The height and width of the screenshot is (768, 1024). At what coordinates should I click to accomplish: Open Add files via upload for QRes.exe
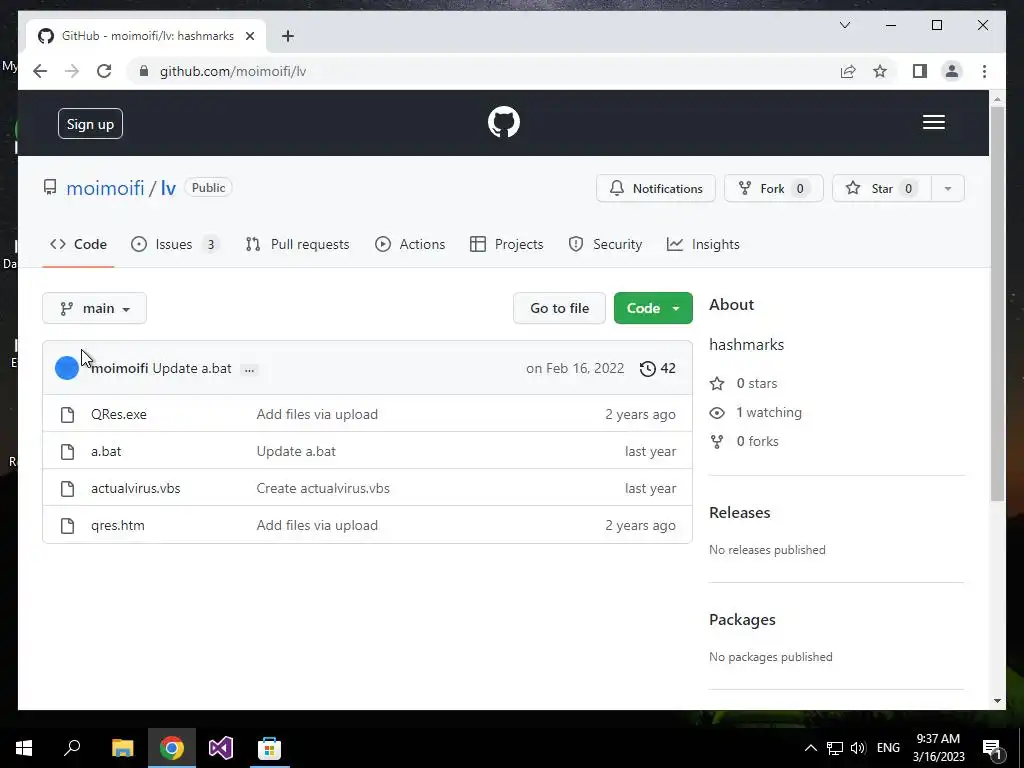click(317, 414)
